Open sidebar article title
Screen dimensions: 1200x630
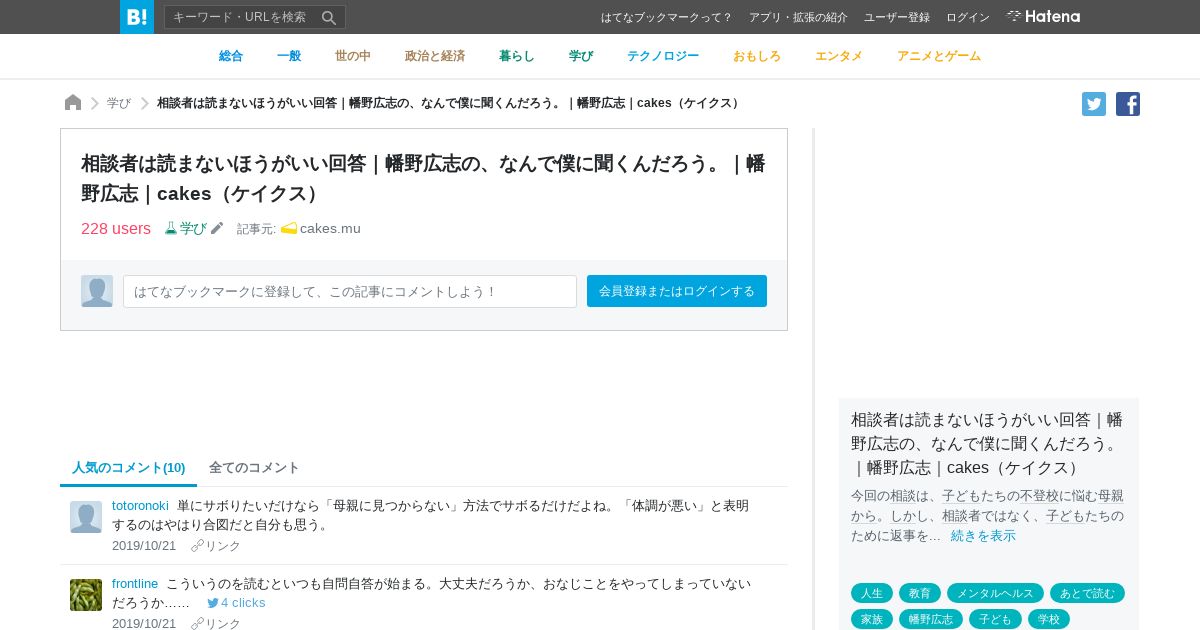[x=987, y=443]
